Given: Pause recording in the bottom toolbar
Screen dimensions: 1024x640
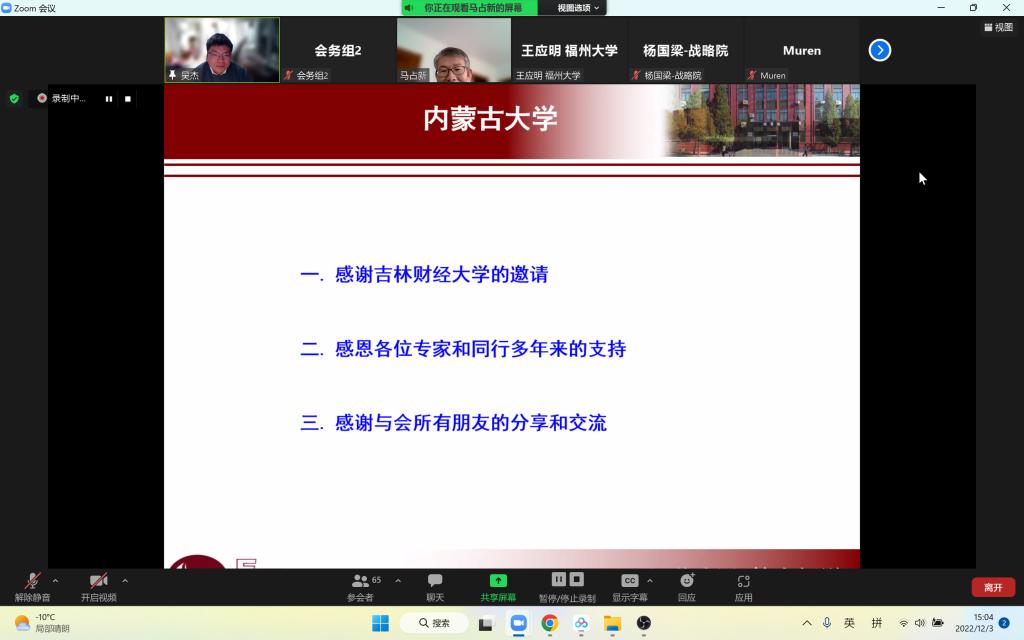Looking at the screenshot, I should (558, 579).
